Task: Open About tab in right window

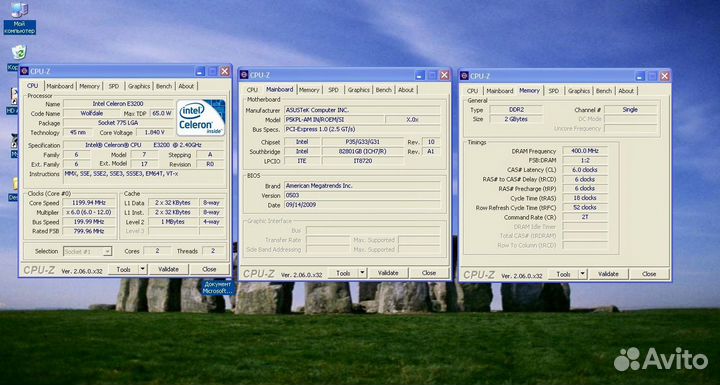Action: [x=626, y=91]
